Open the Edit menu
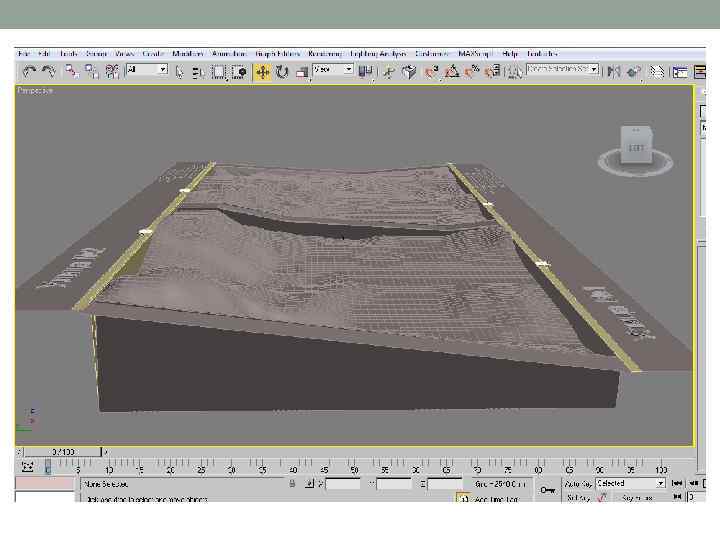The image size is (720, 540). pos(44,54)
